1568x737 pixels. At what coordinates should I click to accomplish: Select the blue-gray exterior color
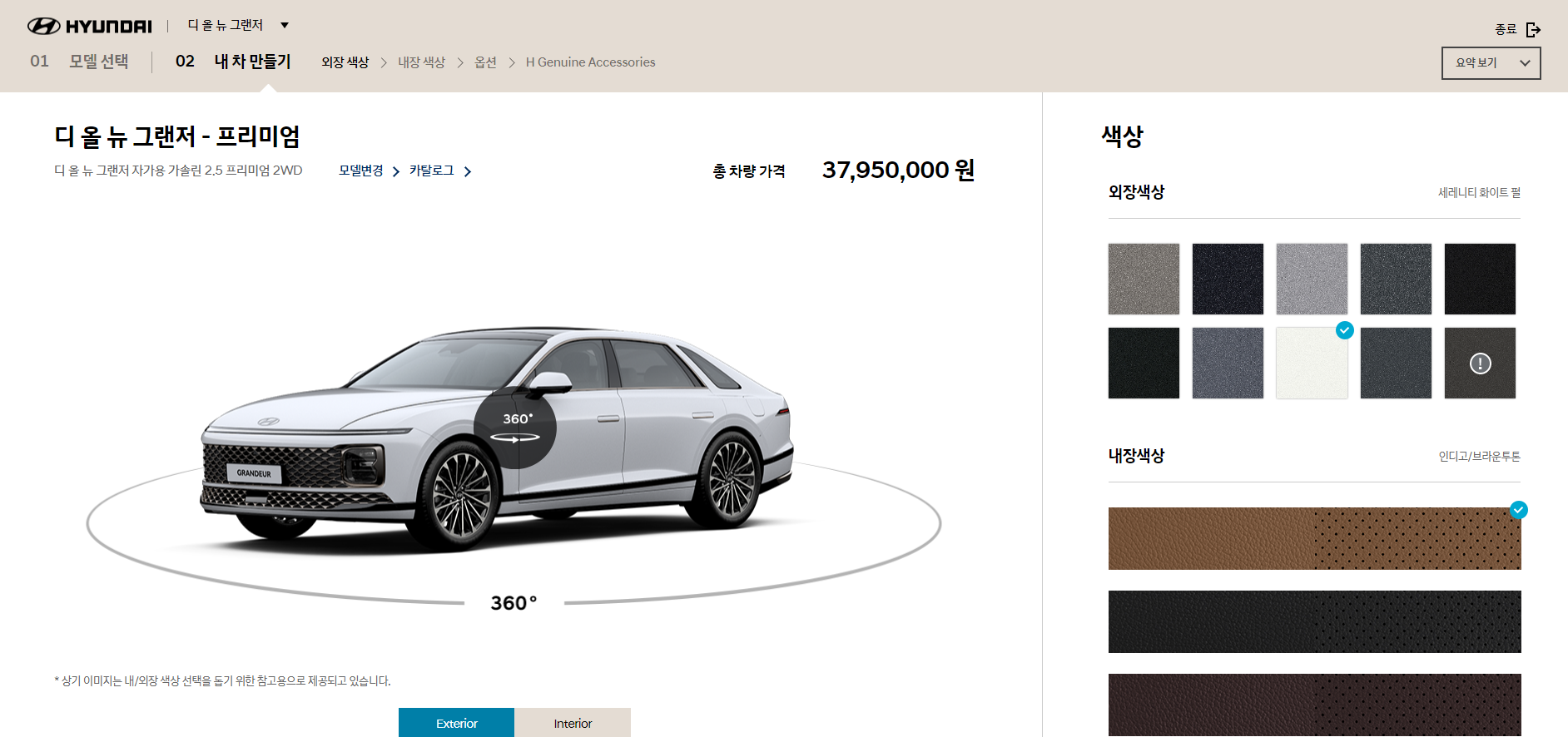coord(1228,363)
